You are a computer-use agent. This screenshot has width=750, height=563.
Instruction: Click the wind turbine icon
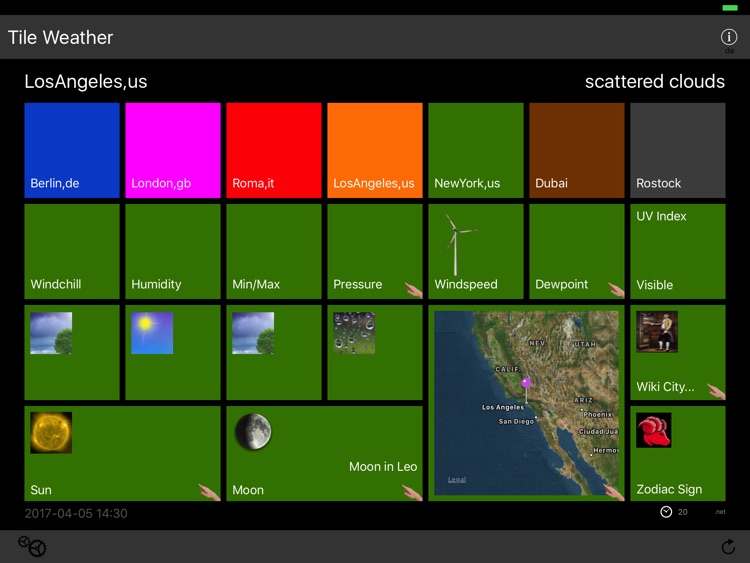tap(458, 243)
